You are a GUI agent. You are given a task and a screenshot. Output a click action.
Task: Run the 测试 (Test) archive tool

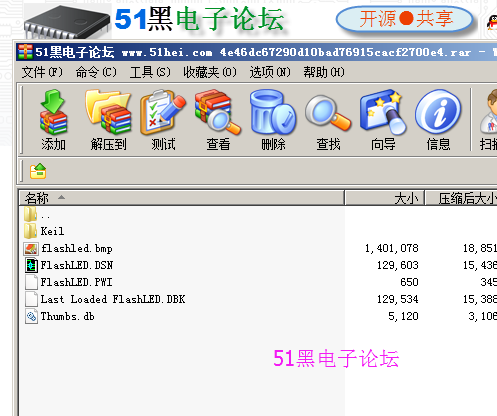coord(163,120)
